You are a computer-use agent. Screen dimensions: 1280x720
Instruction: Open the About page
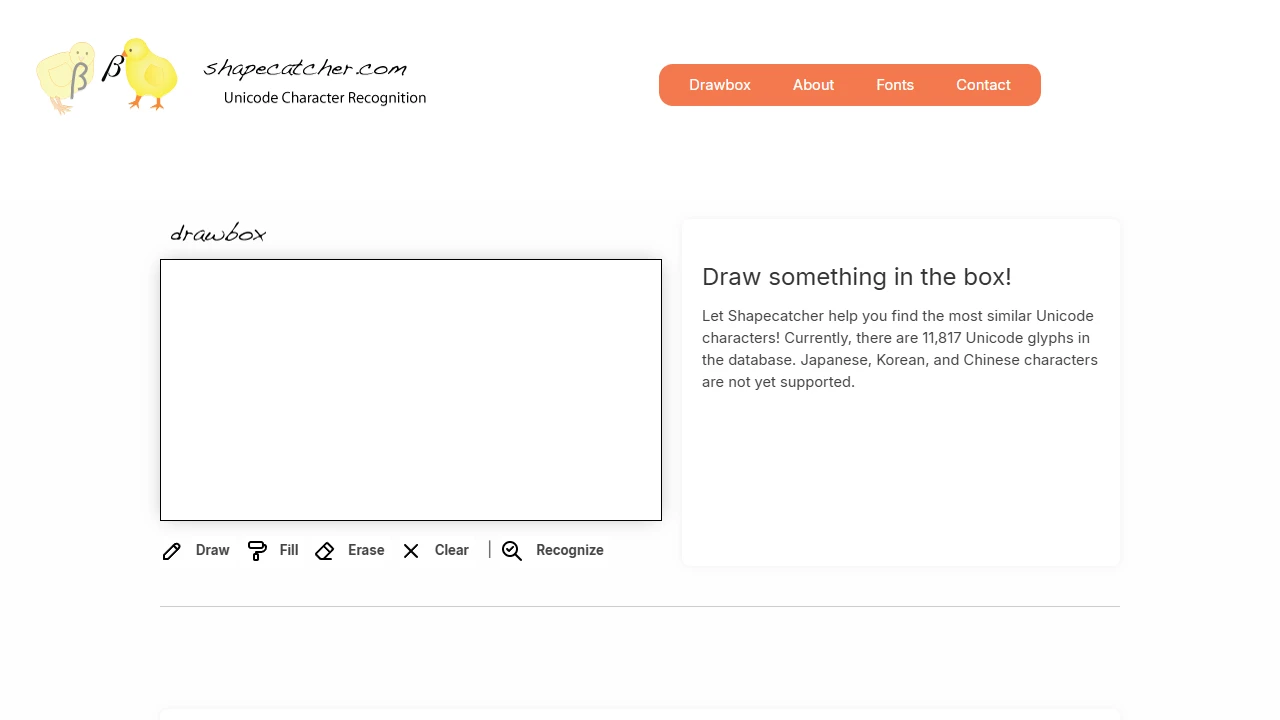(813, 85)
